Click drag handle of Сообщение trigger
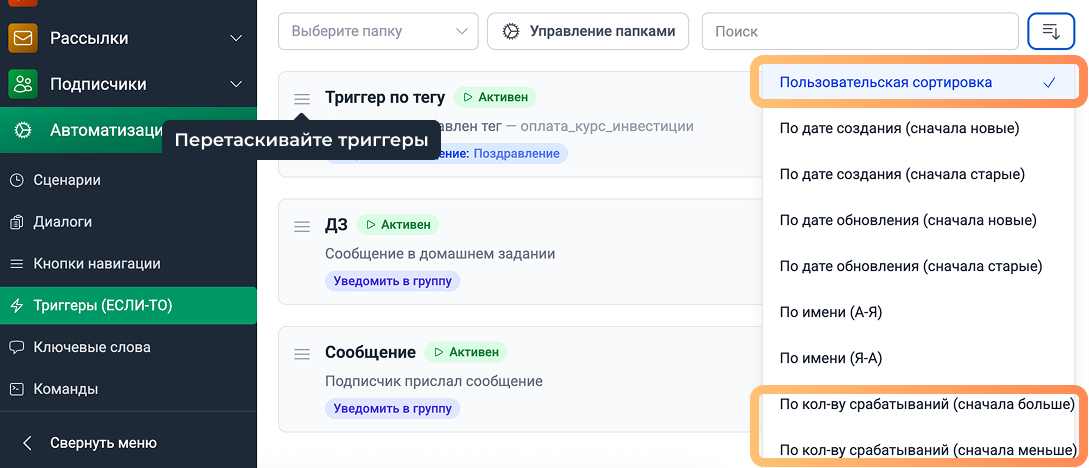This screenshot has height=468, width=1089. tap(302, 353)
